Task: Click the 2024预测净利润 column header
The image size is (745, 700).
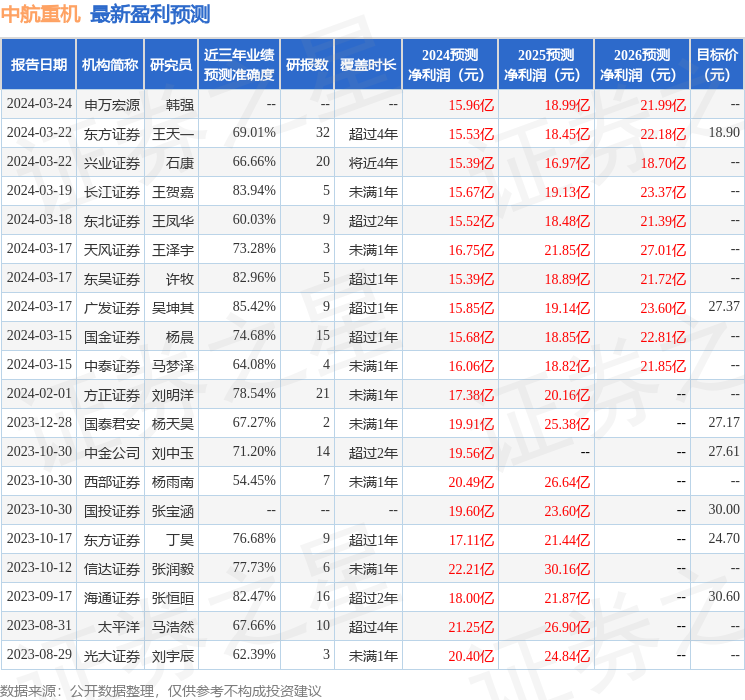Action: (x=449, y=65)
